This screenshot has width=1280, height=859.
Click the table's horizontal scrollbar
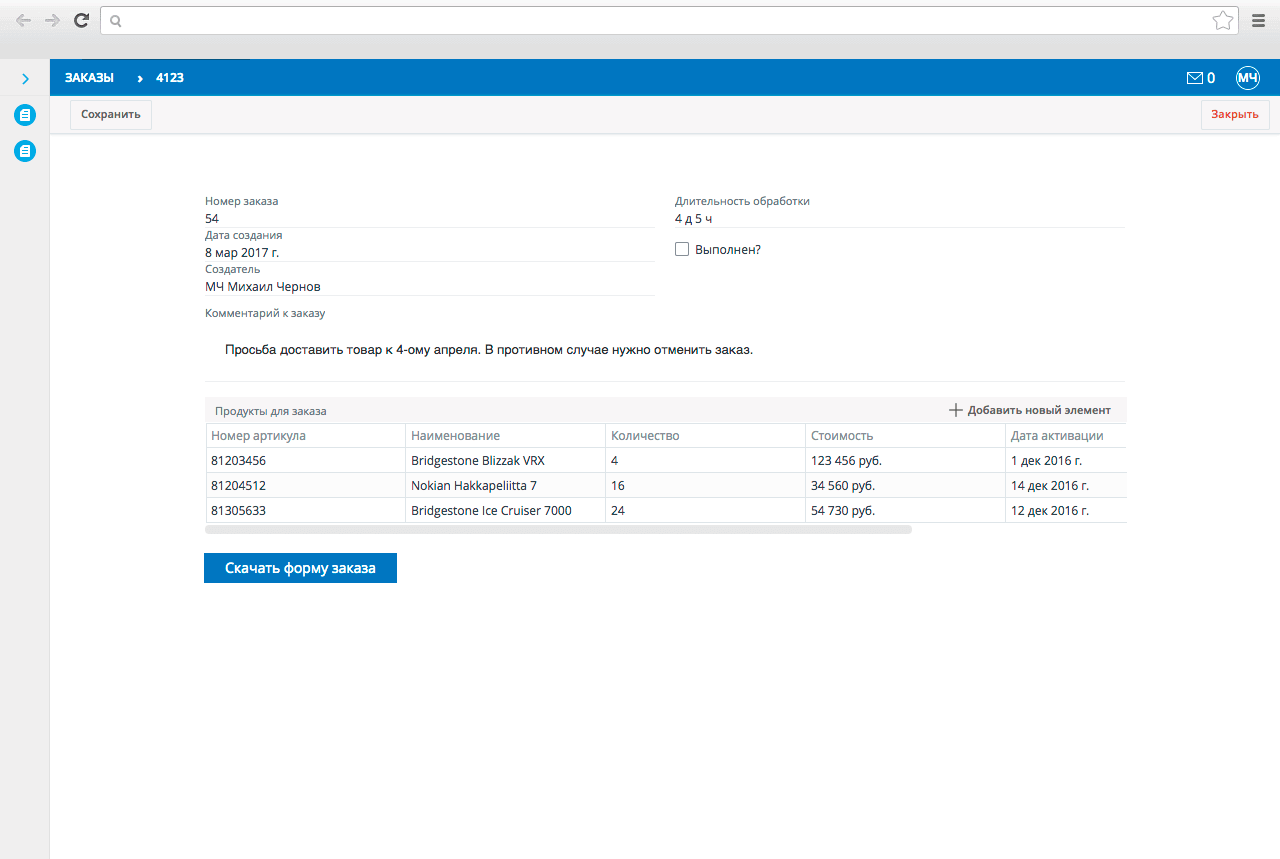click(558, 529)
